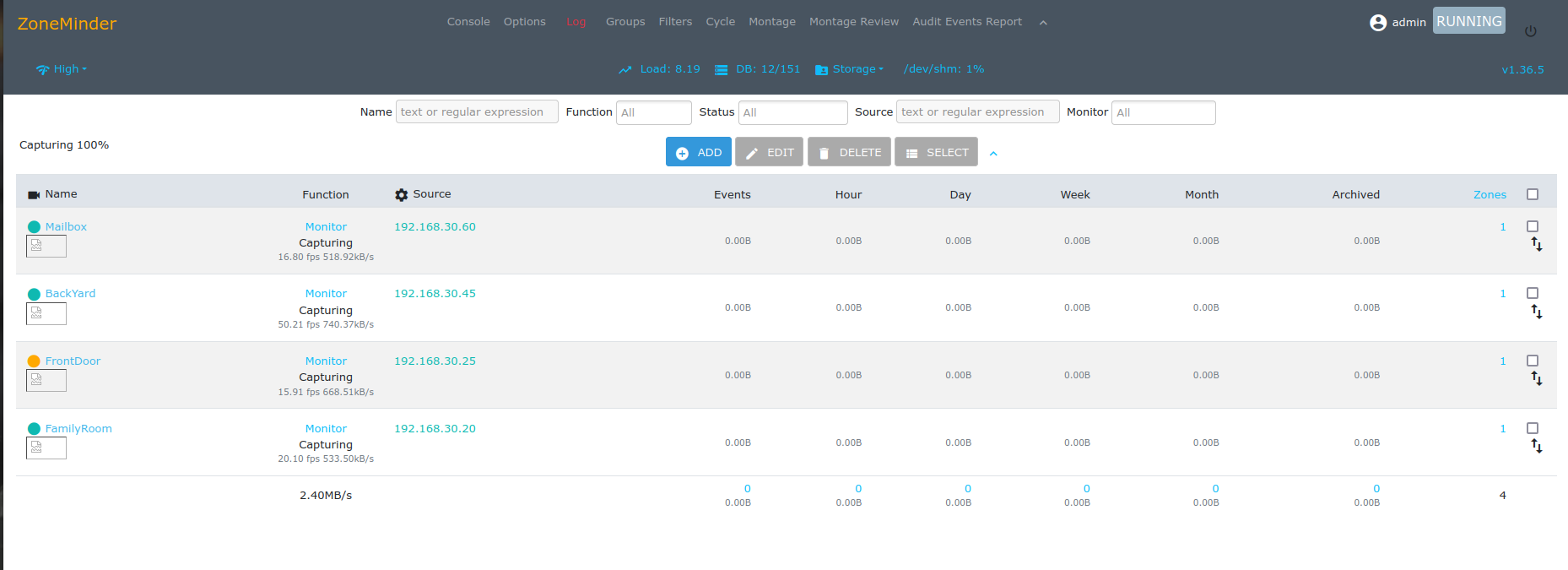Toggle the select-all monitors checkbox
Image resolution: width=1568 pixels, height=570 pixels.
[x=1533, y=194]
